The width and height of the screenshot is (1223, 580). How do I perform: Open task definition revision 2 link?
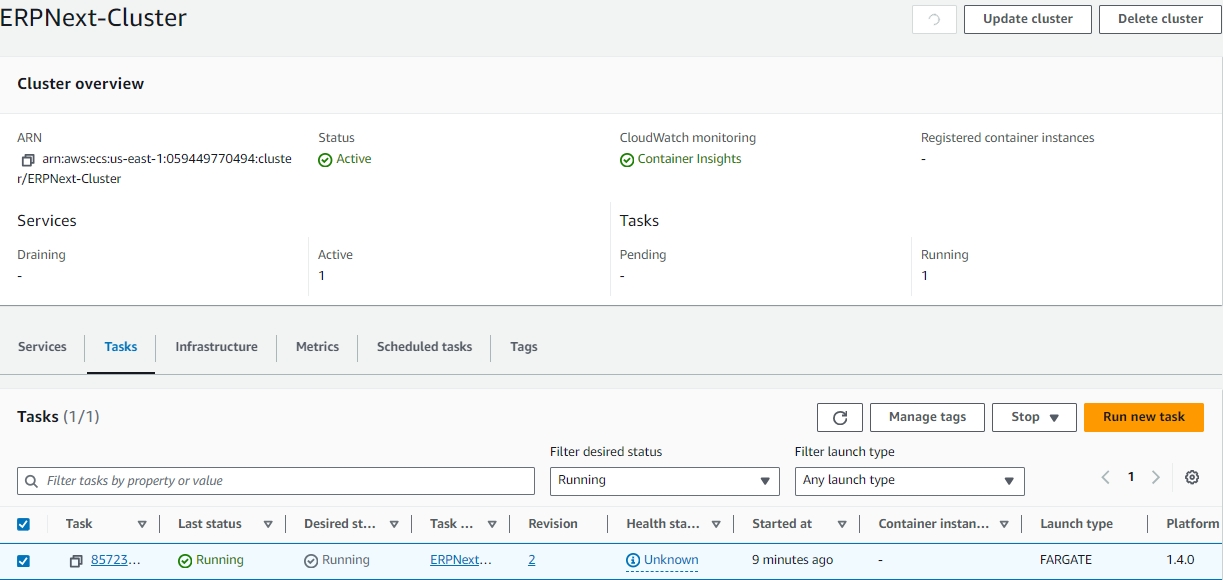pos(532,560)
